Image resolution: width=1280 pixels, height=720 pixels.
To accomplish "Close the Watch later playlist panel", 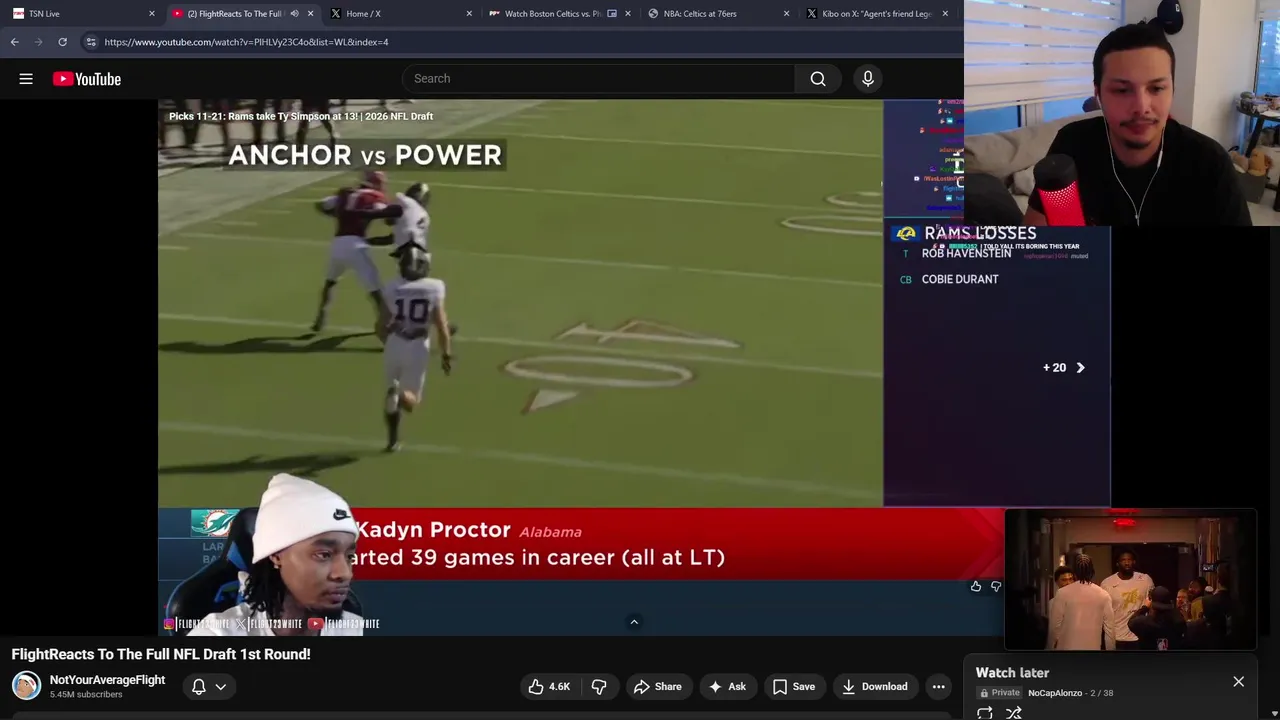I will [1238, 682].
